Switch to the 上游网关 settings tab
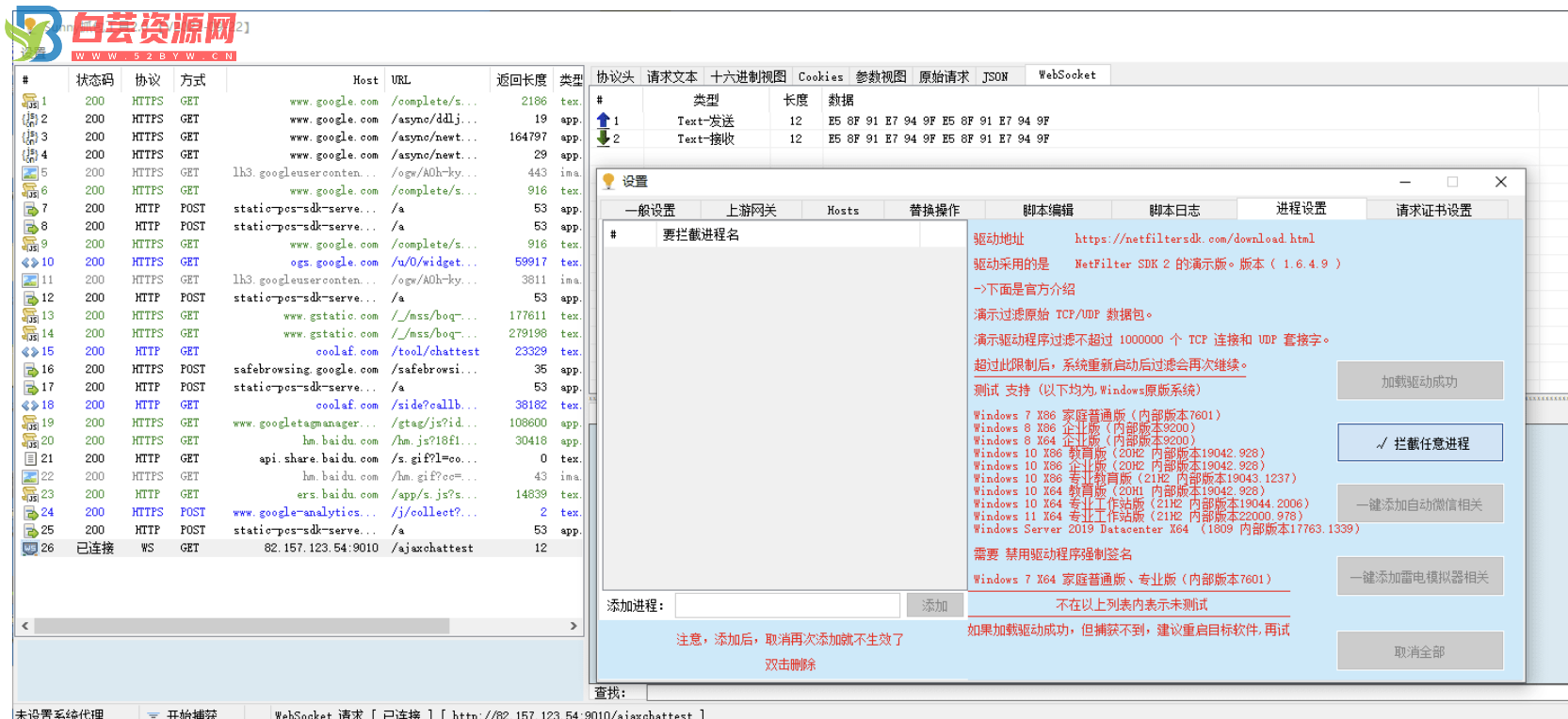 tap(752, 211)
